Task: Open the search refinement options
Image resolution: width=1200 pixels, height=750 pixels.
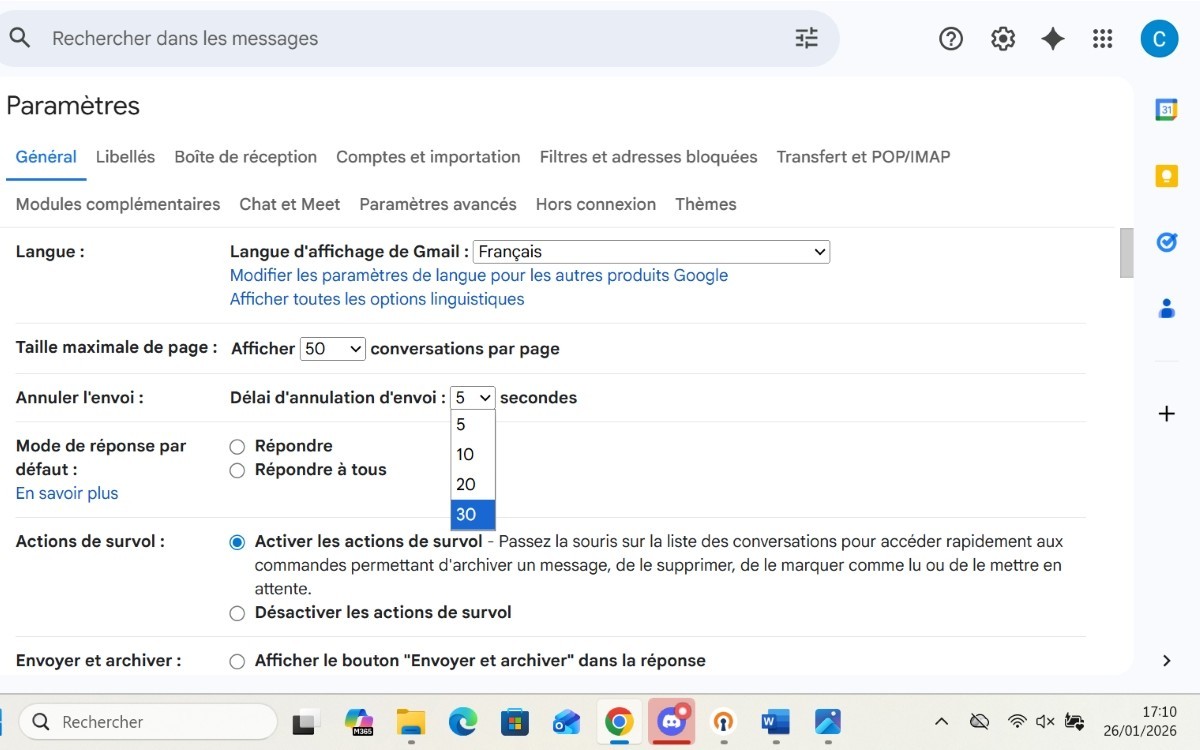Action: coord(806,38)
